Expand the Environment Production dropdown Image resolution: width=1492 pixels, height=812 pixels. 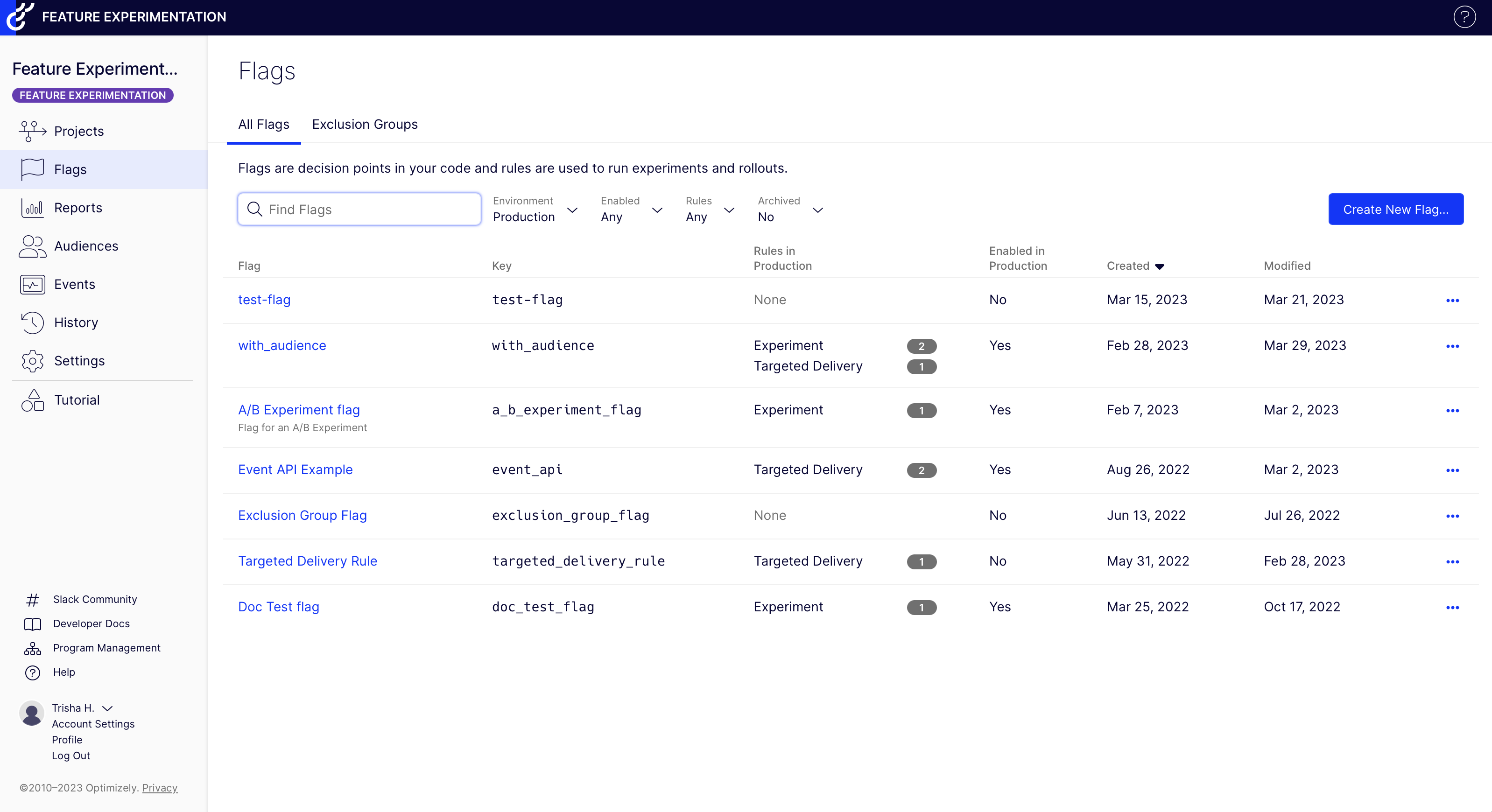point(535,210)
